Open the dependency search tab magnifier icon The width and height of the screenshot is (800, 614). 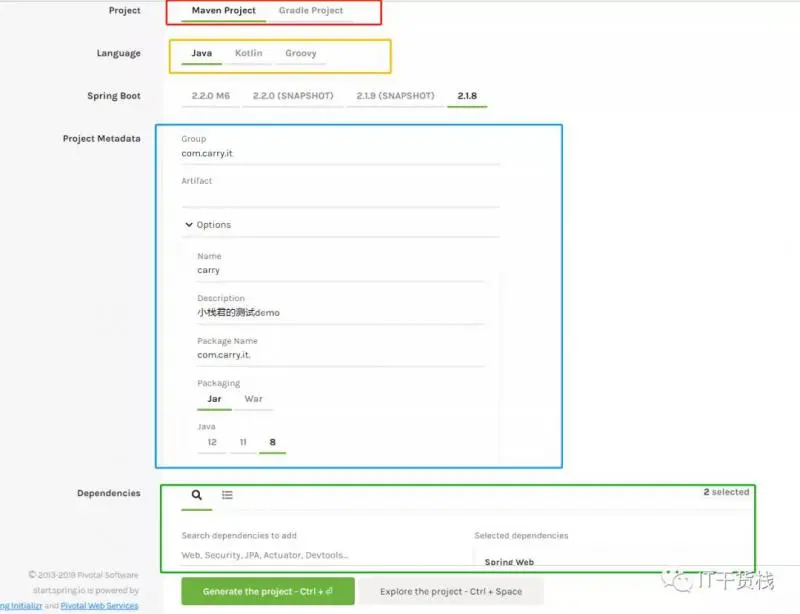[x=196, y=495]
